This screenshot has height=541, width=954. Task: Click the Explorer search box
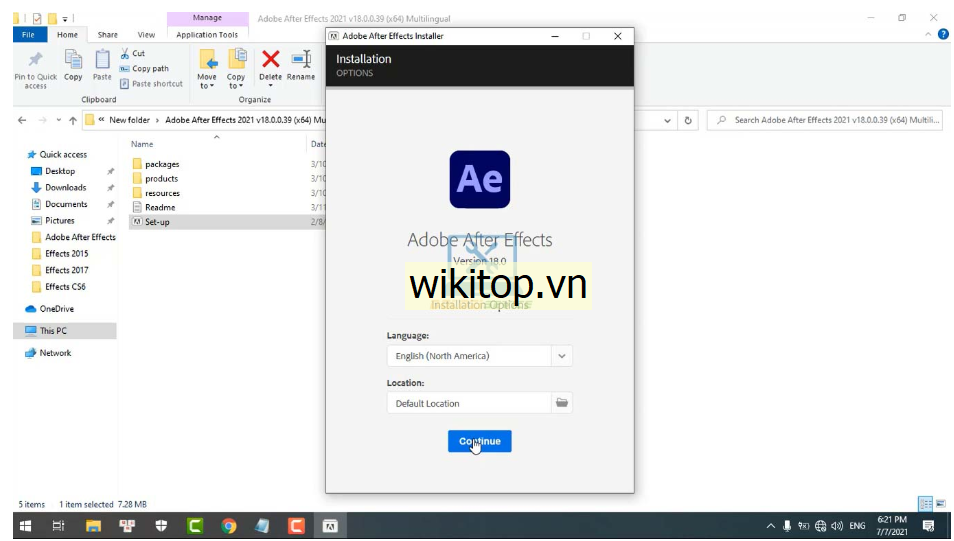(825, 120)
